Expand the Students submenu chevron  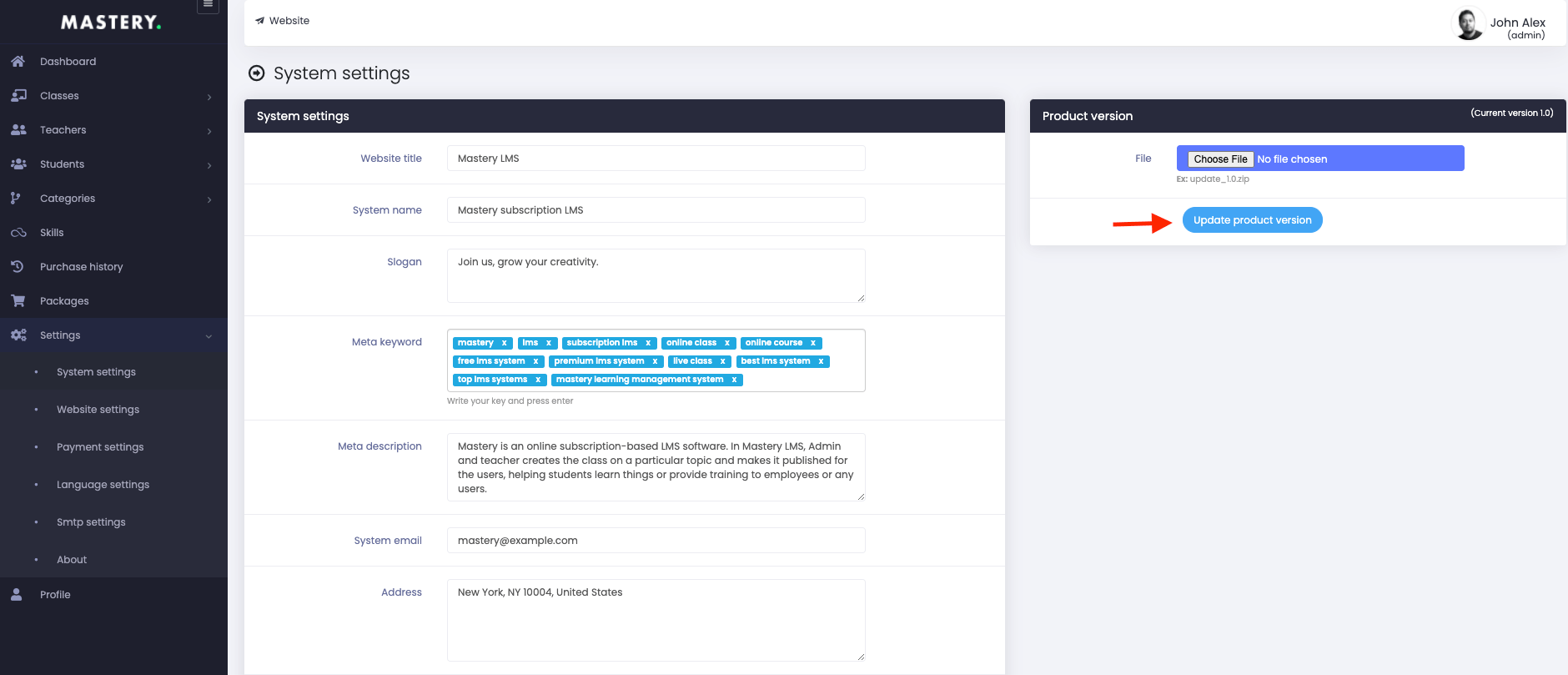point(209,165)
